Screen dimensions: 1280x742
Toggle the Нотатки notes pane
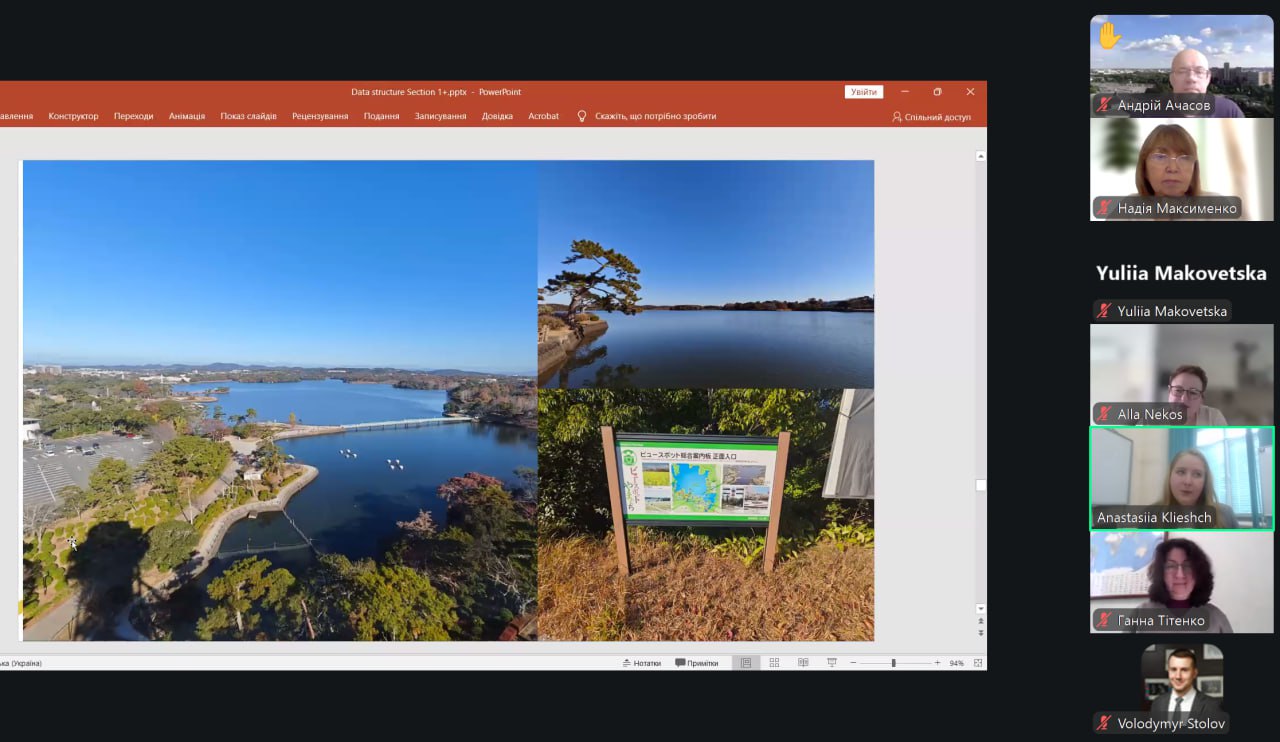(641, 663)
